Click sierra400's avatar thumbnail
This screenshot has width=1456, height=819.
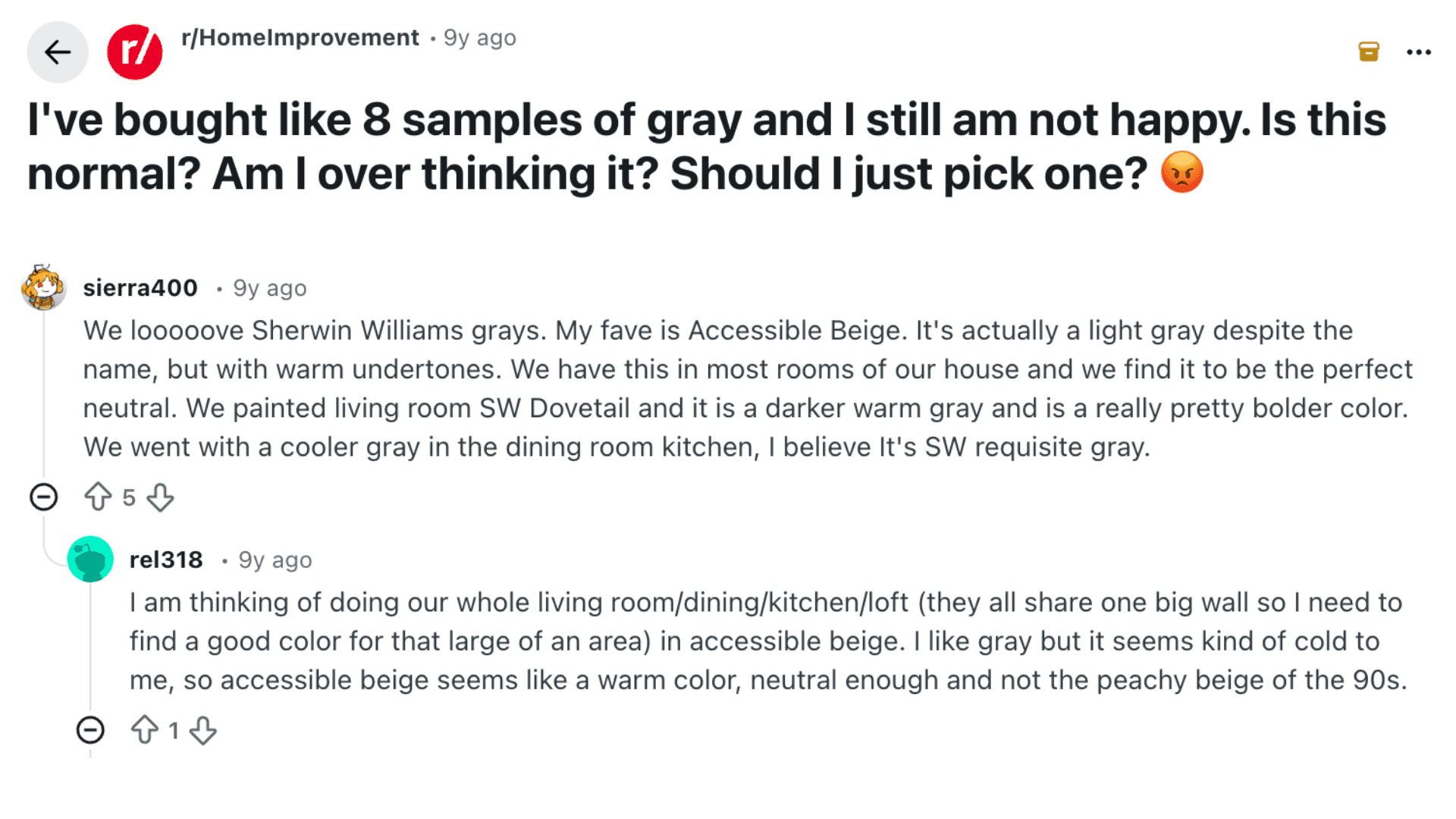click(44, 288)
